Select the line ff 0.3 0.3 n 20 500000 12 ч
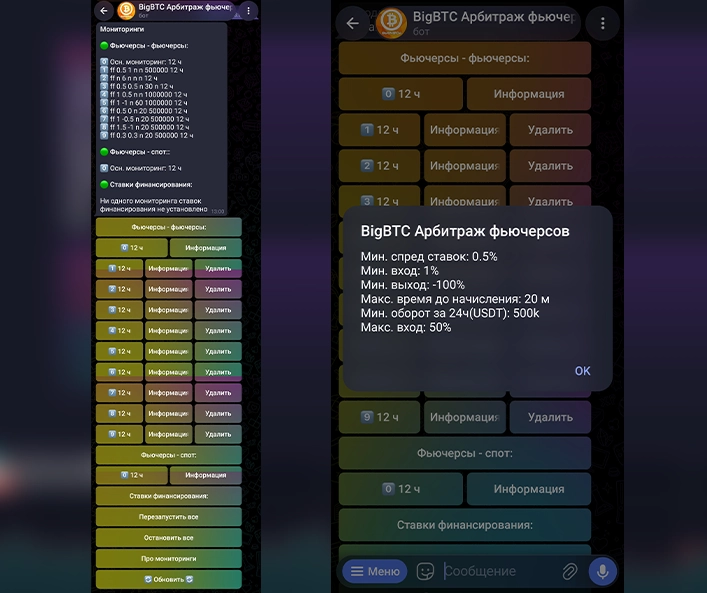Viewport: 707px width, 593px height. tap(147, 135)
